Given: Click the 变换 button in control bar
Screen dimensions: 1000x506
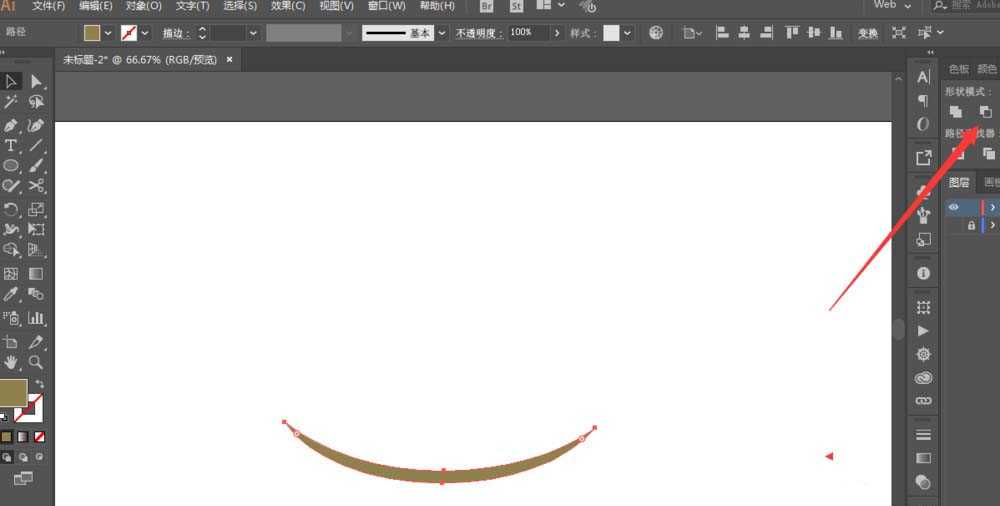Looking at the screenshot, I should click(x=867, y=33).
